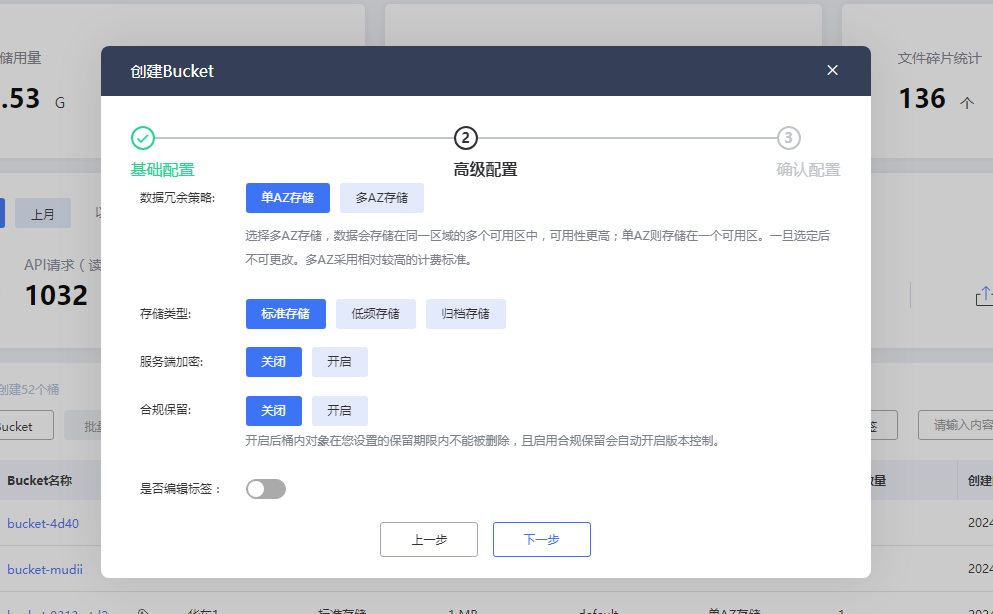Click the green checkmark step for 基础配置
993x614 pixels.
coord(142,138)
